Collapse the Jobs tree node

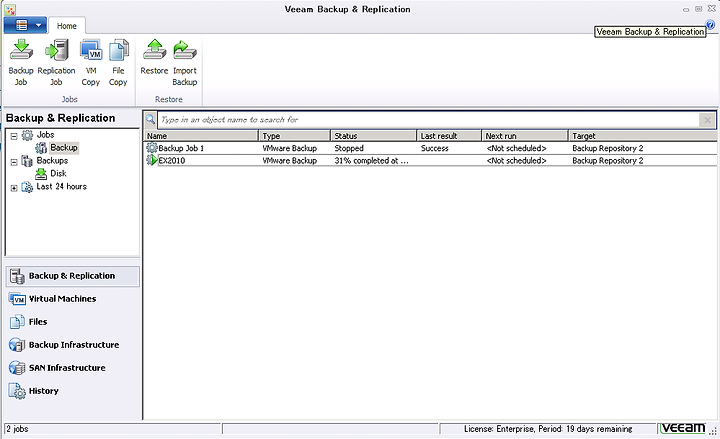14,136
